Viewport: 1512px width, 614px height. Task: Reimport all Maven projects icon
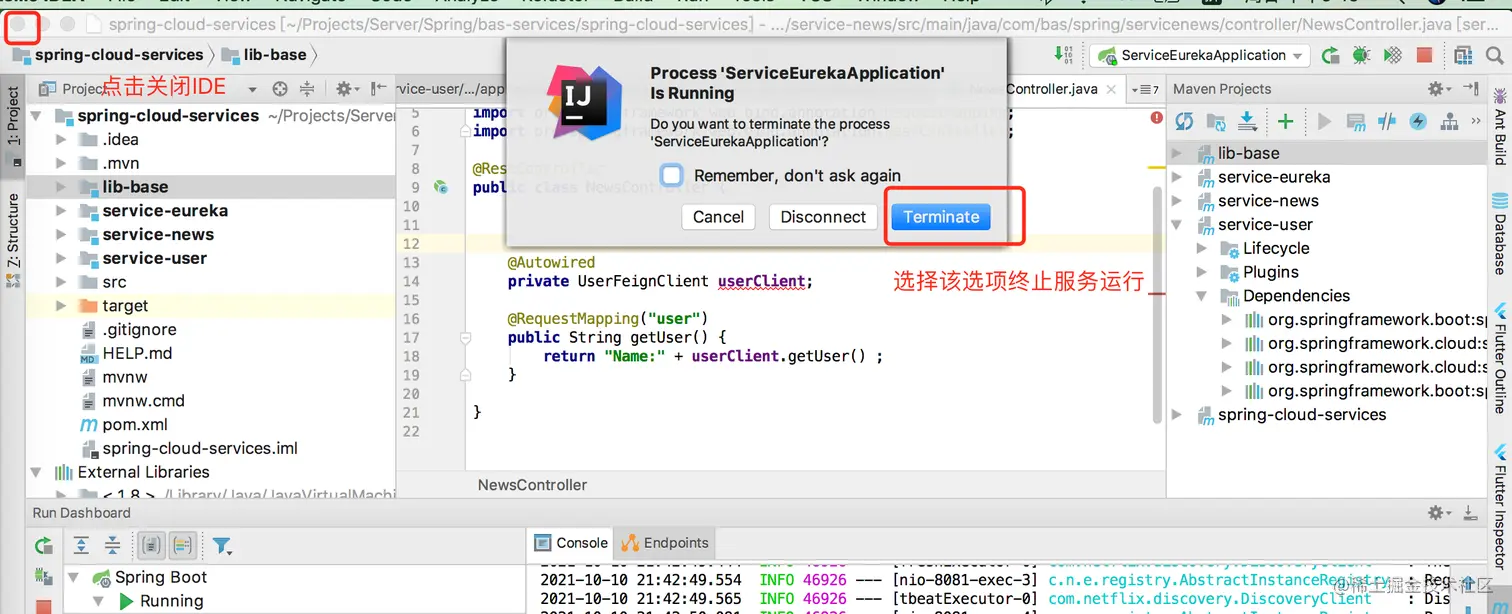click(x=1184, y=122)
